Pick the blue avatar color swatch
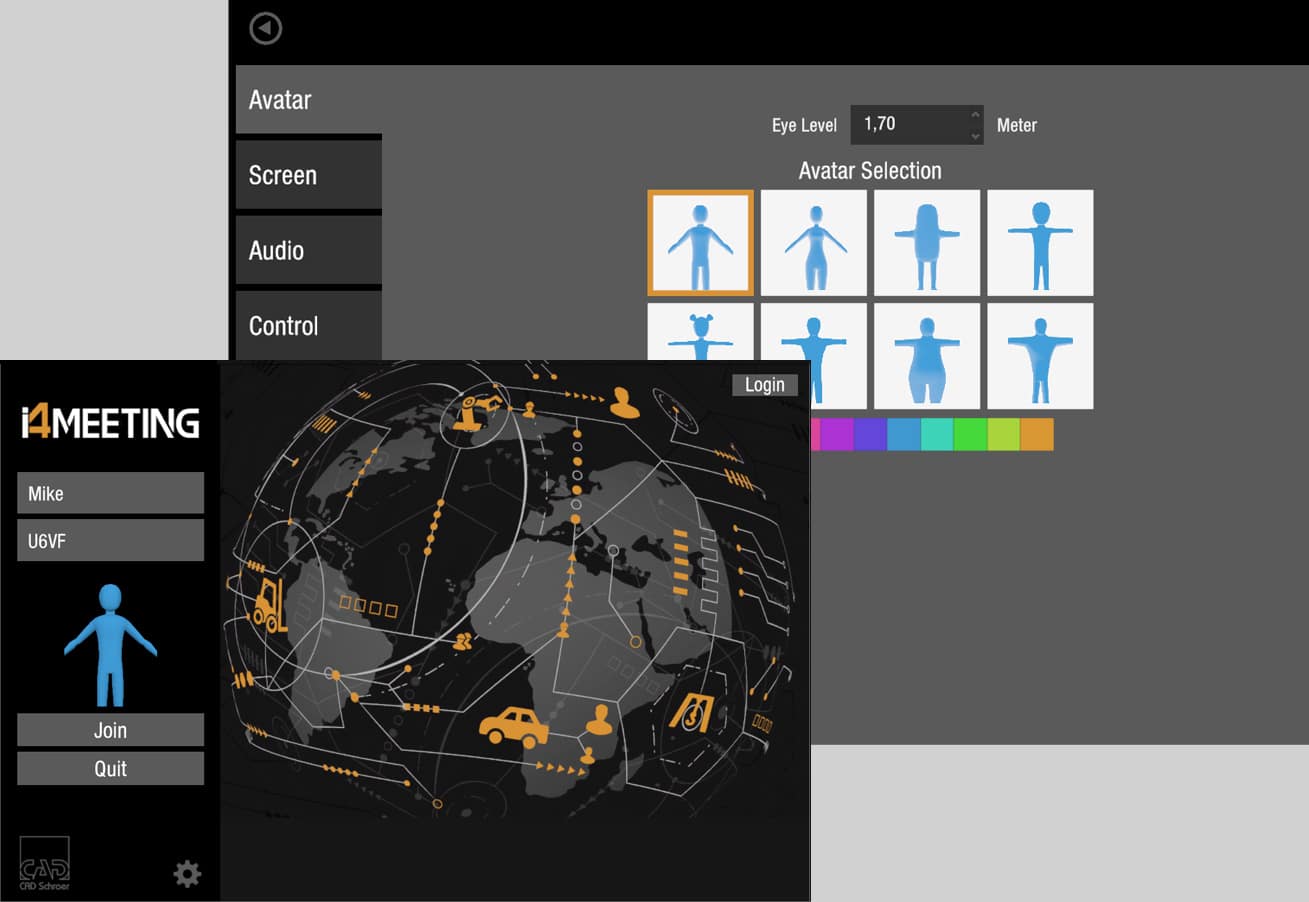Image resolution: width=1309 pixels, height=902 pixels. [x=903, y=434]
